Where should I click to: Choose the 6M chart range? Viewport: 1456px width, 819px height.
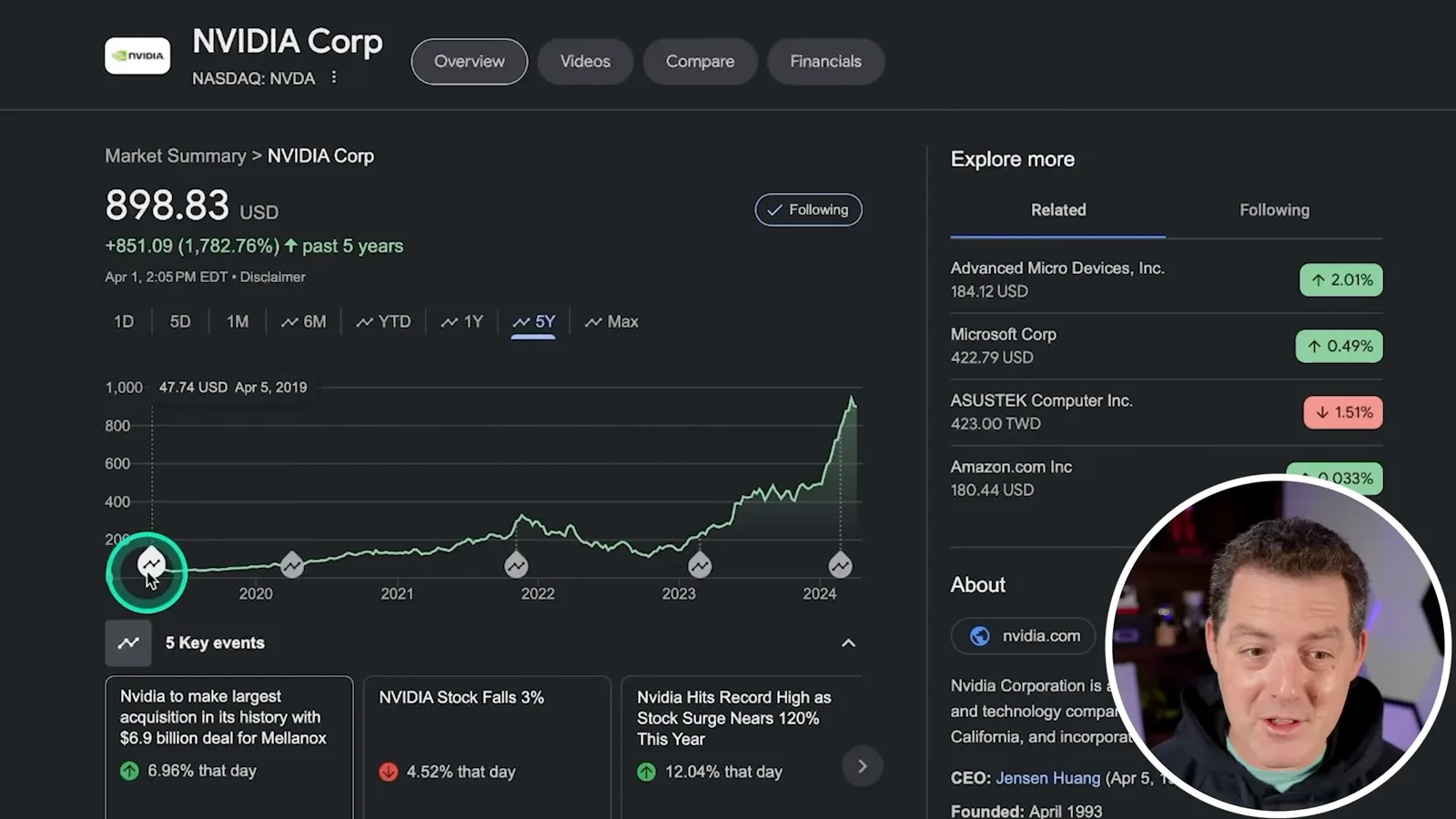(x=303, y=321)
